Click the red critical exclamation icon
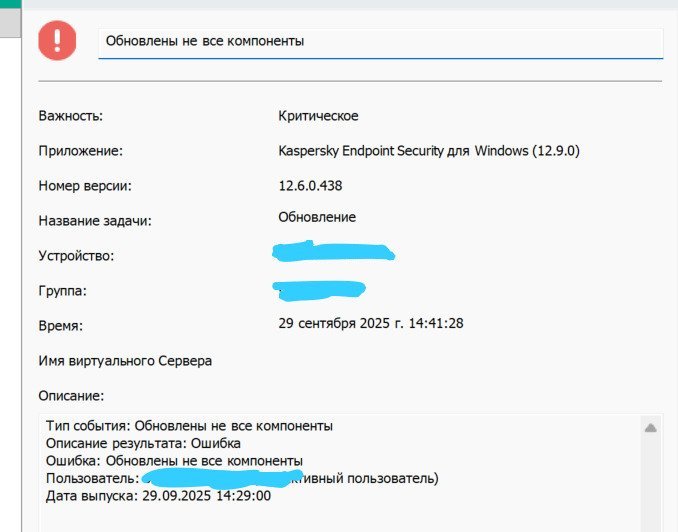The width and height of the screenshot is (678, 532). click(57, 40)
